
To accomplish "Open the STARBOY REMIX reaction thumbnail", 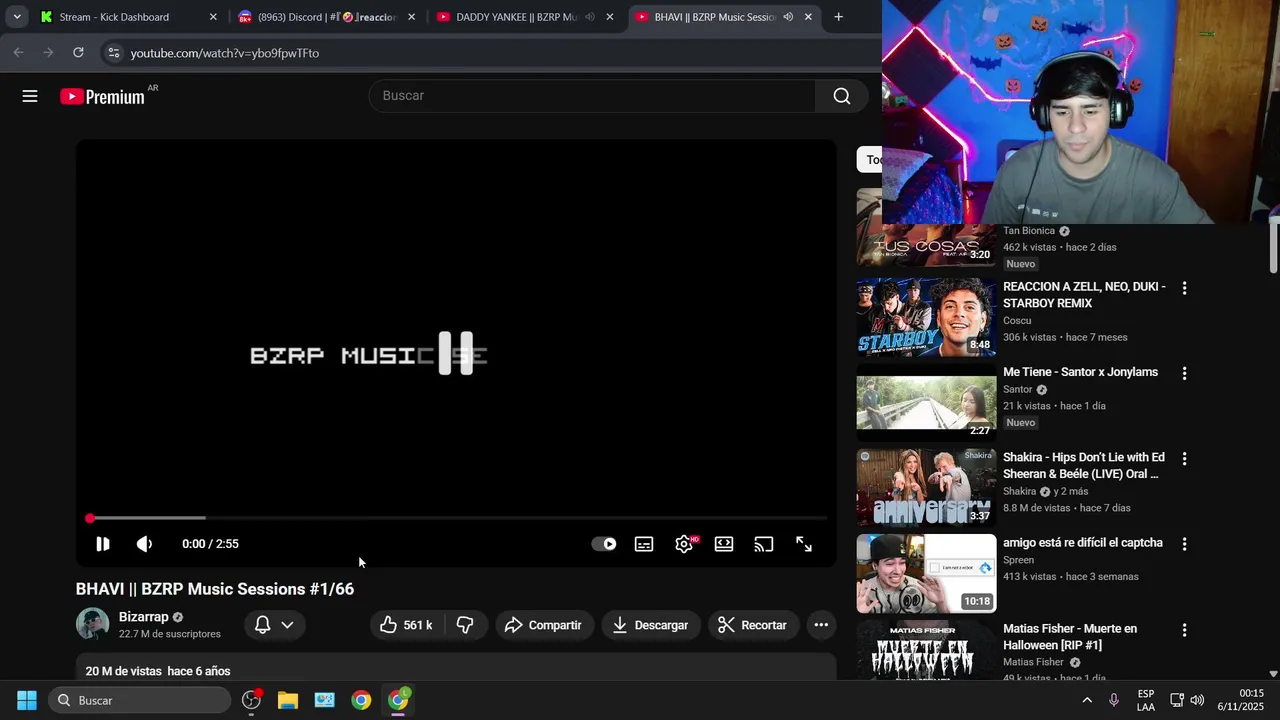I will pyautogui.click(x=926, y=317).
